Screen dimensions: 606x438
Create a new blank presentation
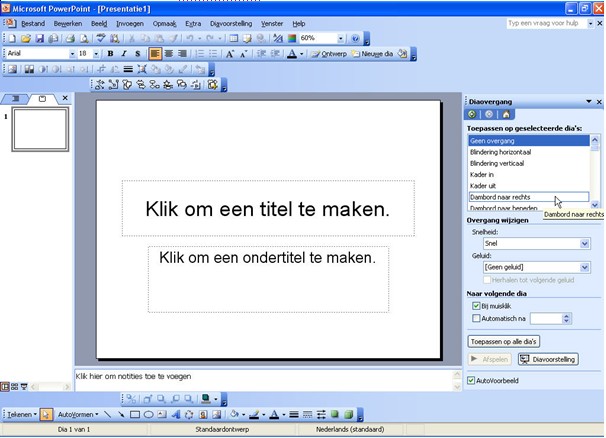point(12,38)
